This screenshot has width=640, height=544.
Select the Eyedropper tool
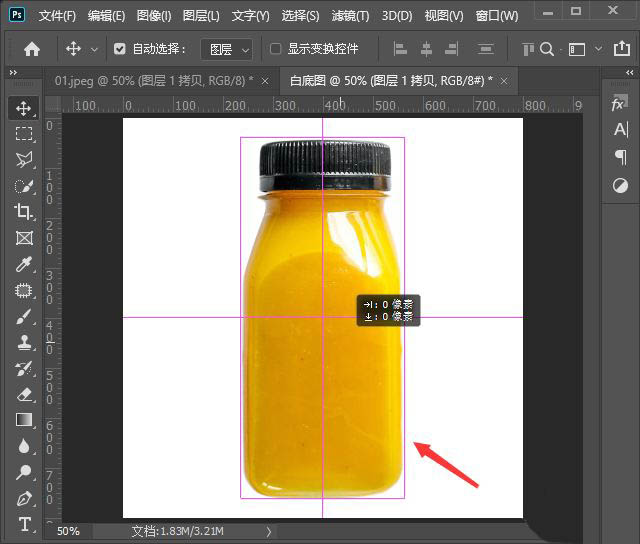coord(23,264)
